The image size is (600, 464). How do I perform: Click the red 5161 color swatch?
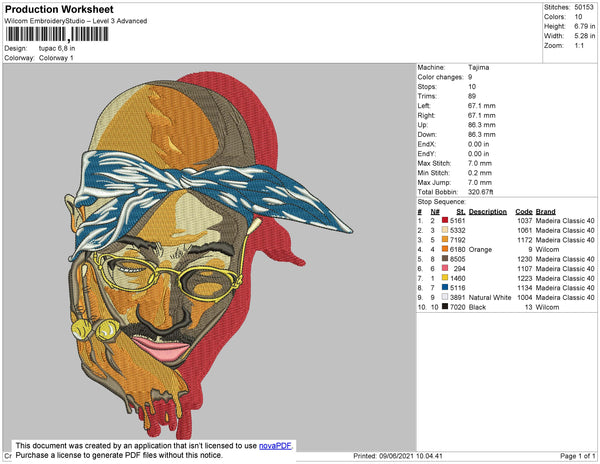click(x=445, y=220)
